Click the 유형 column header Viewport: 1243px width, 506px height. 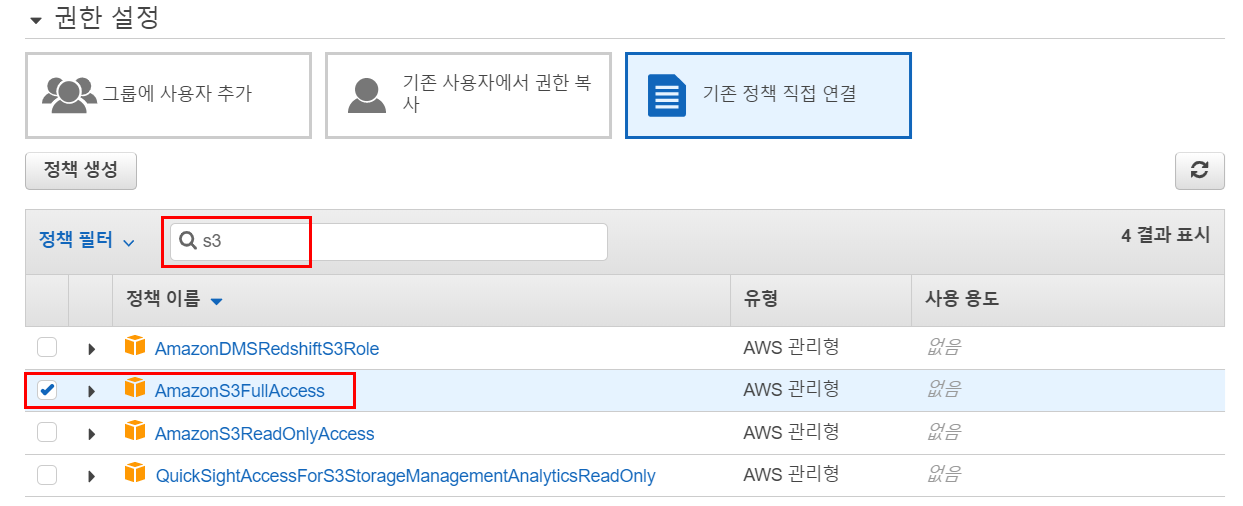coord(761,298)
